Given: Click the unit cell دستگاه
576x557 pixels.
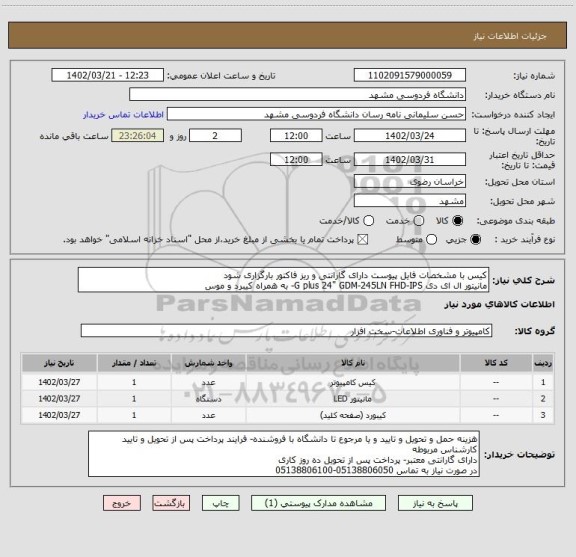Looking at the screenshot, I should click(x=209, y=399).
